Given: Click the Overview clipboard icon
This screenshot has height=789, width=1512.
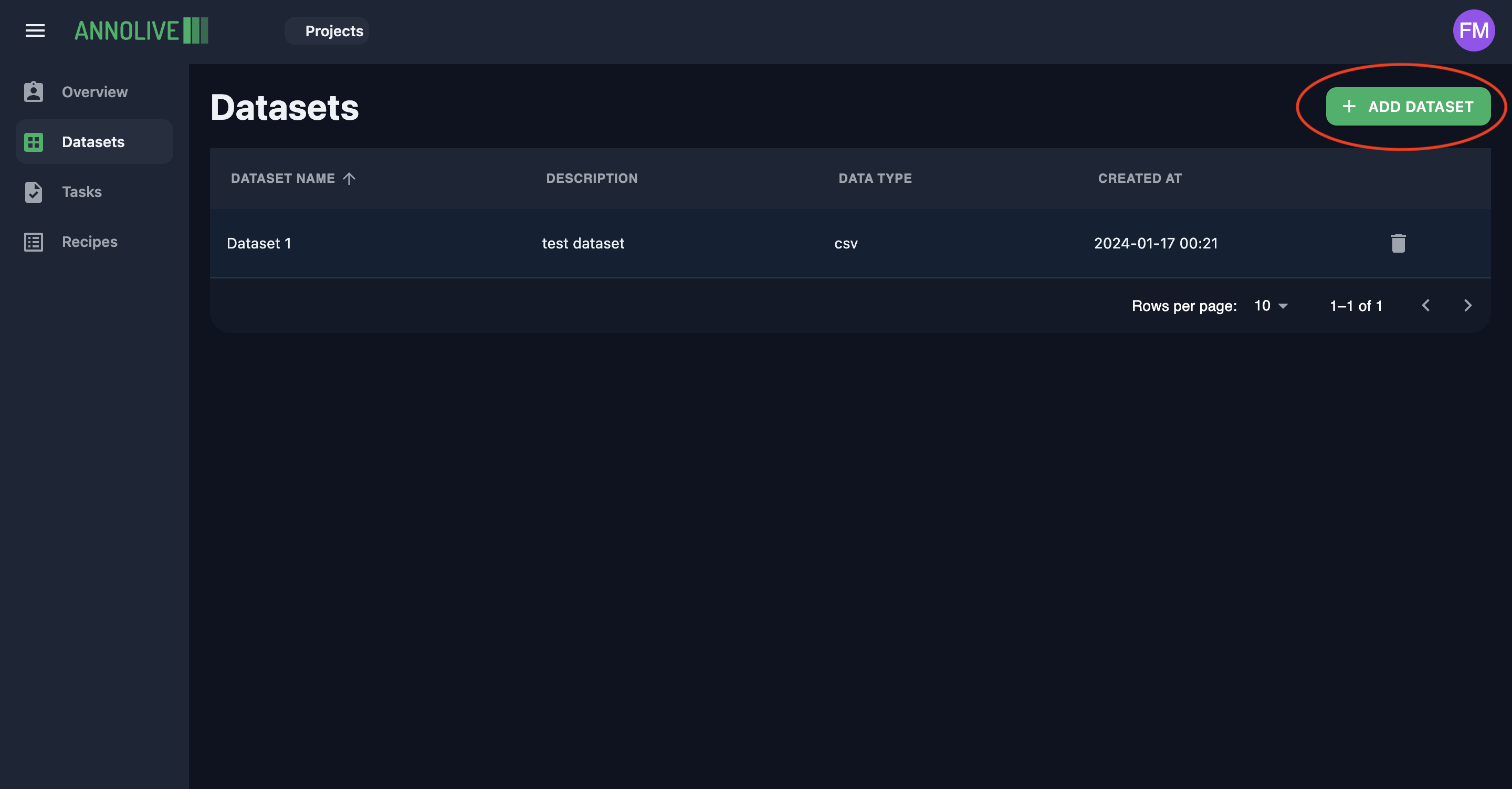Looking at the screenshot, I should point(34,91).
